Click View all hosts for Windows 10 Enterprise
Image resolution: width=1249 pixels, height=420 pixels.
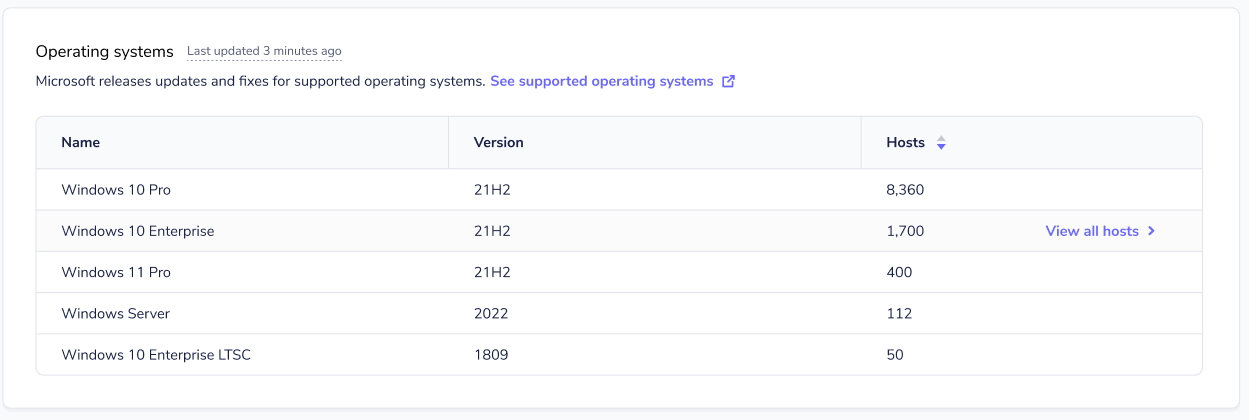[1092, 231]
